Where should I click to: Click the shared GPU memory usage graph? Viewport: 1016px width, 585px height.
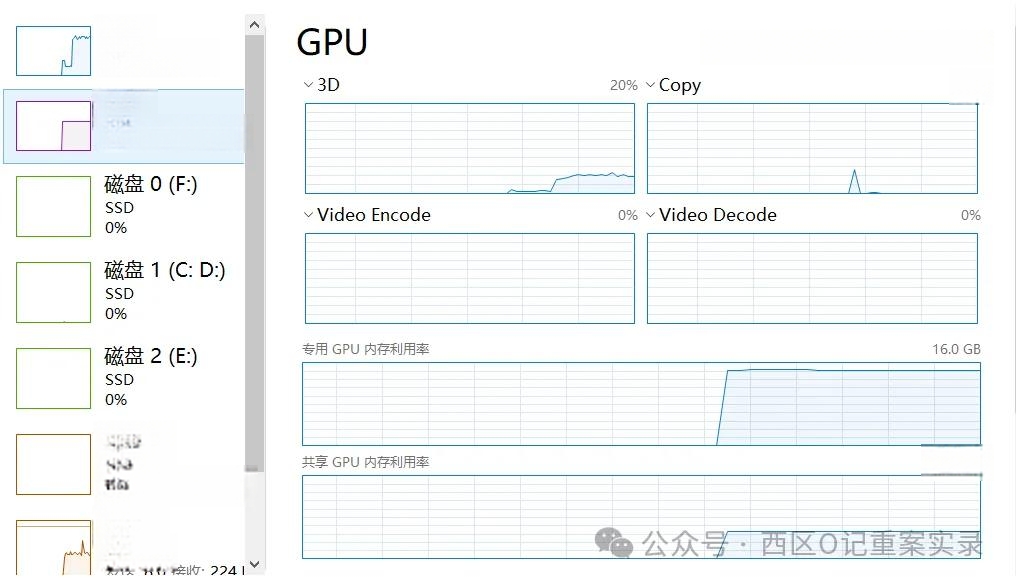(641, 517)
